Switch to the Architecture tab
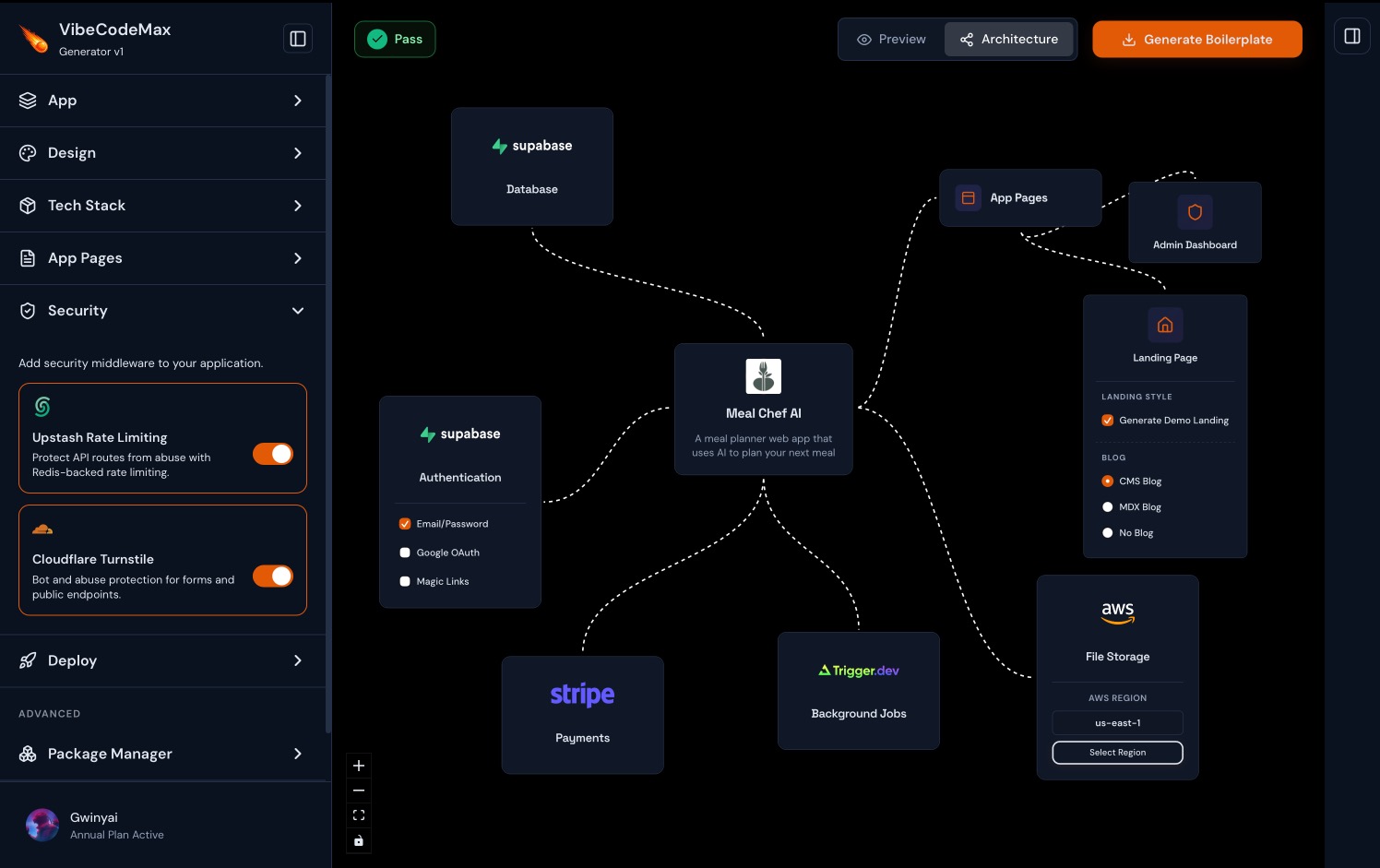Image resolution: width=1380 pixels, height=868 pixels. [1009, 40]
